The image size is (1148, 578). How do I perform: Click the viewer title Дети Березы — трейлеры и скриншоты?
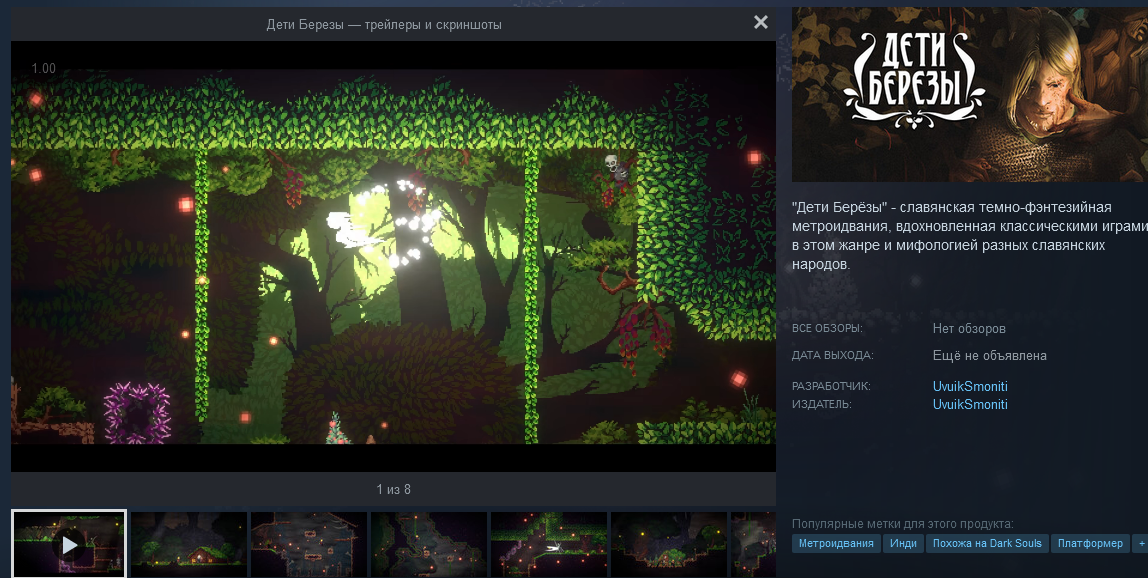(384, 25)
